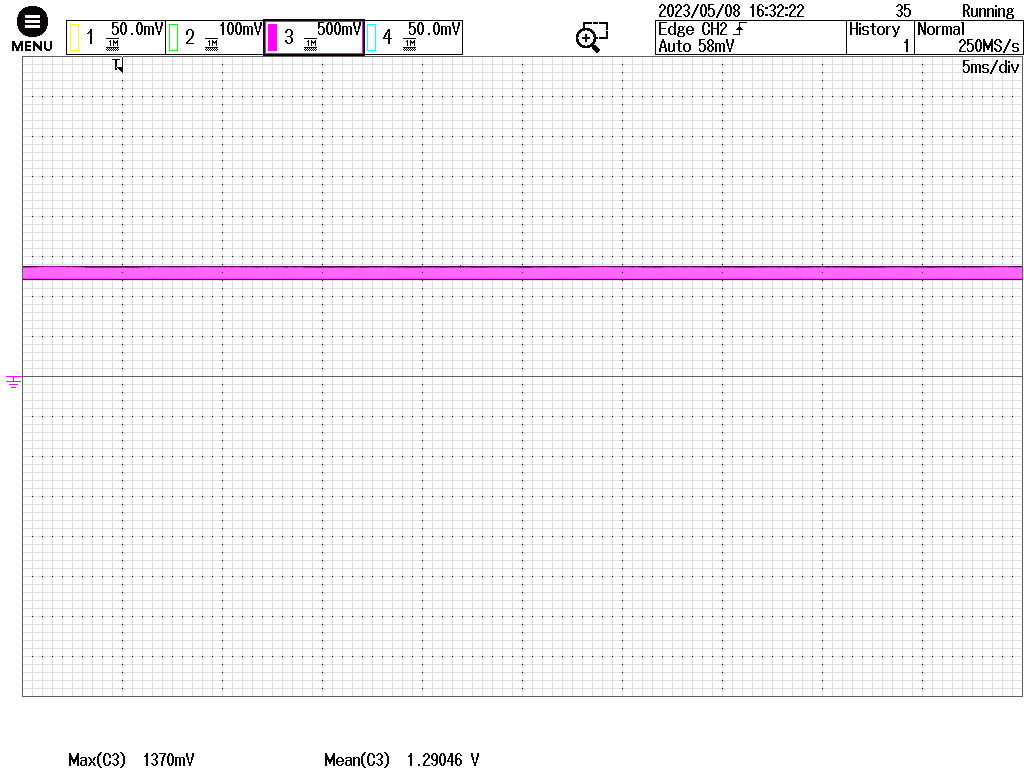Click the Mean(C3) measurement readout
Viewport: 1024px width, 768px height.
(401, 760)
